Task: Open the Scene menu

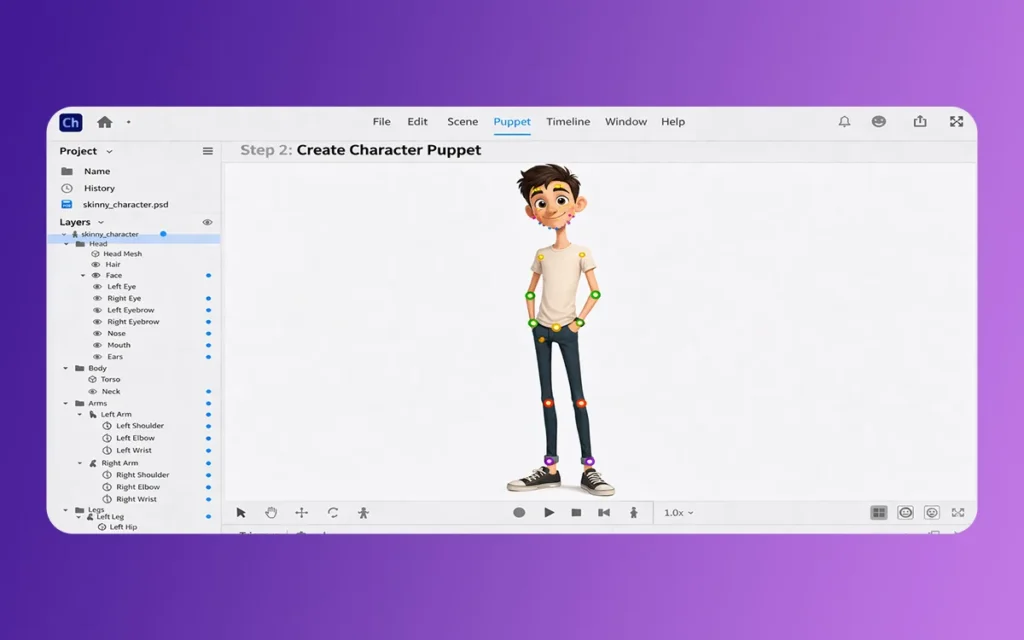Action: (462, 122)
